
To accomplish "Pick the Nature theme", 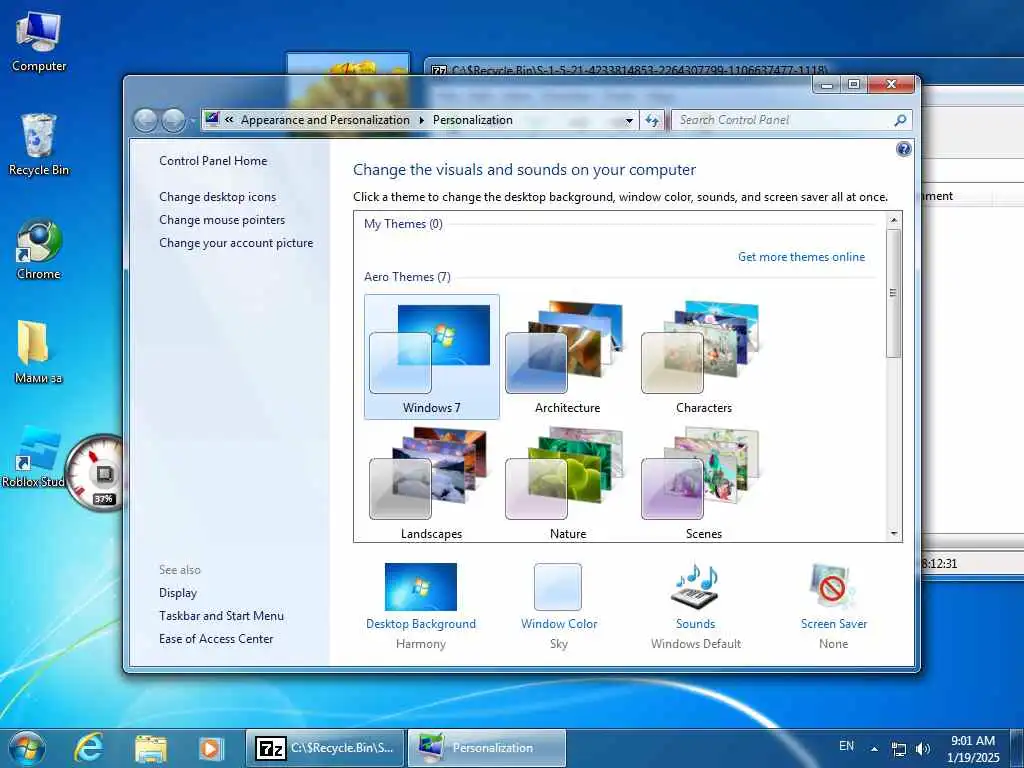I will coord(567,483).
